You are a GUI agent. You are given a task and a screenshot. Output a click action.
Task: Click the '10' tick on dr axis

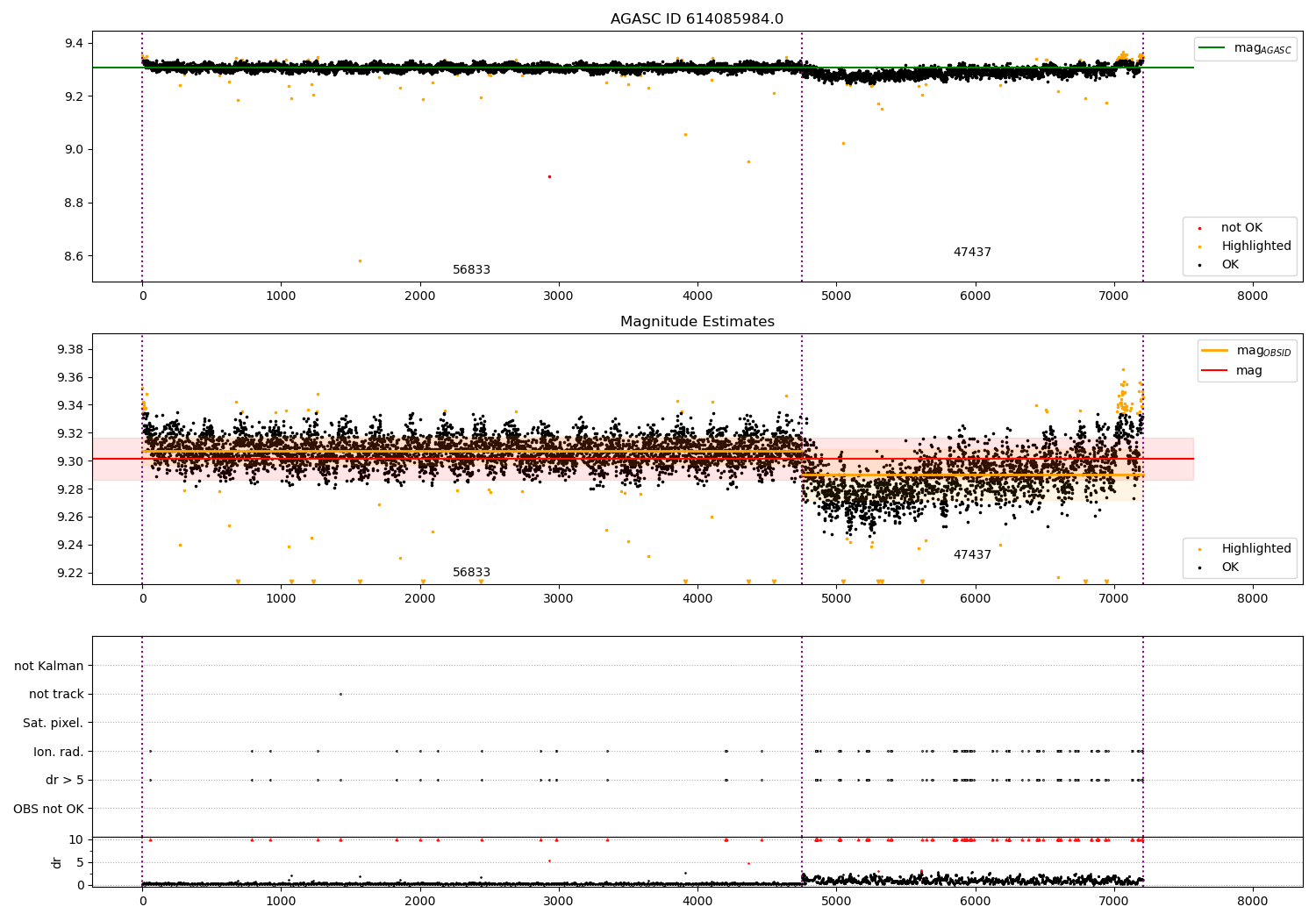pyautogui.click(x=76, y=839)
